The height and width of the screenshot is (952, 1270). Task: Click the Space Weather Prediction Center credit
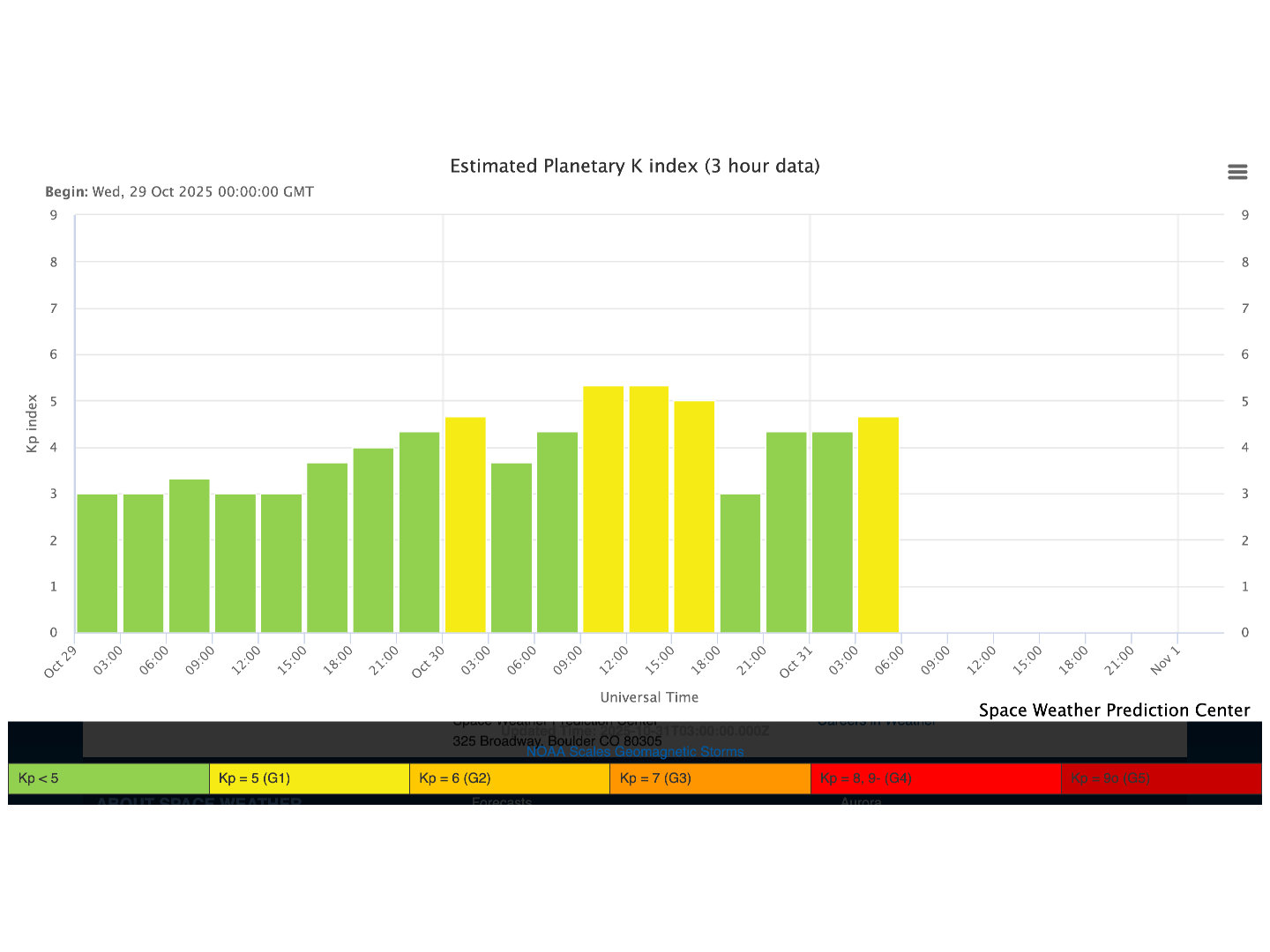tap(1114, 710)
